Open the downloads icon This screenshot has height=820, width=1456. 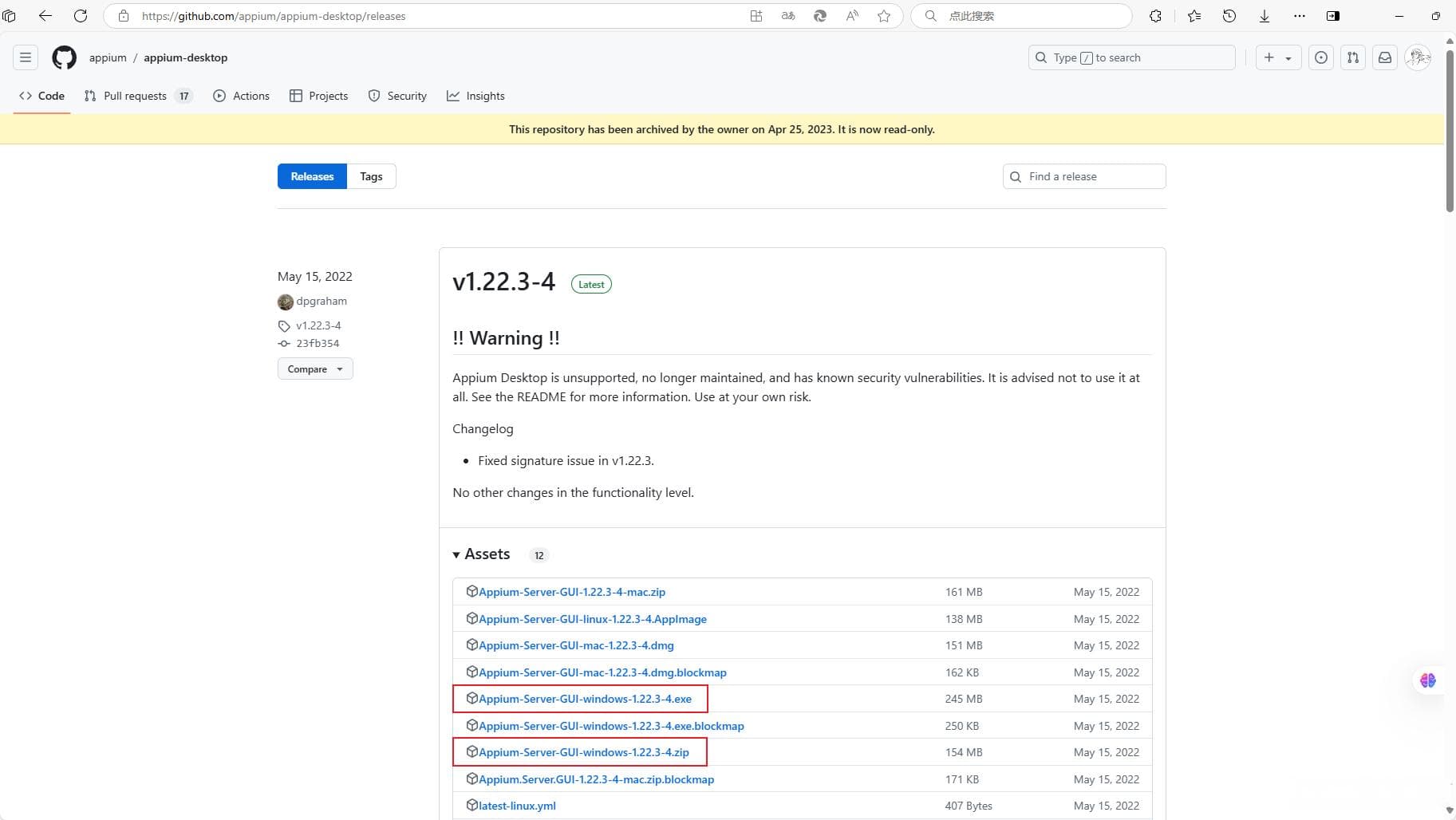[x=1265, y=16]
